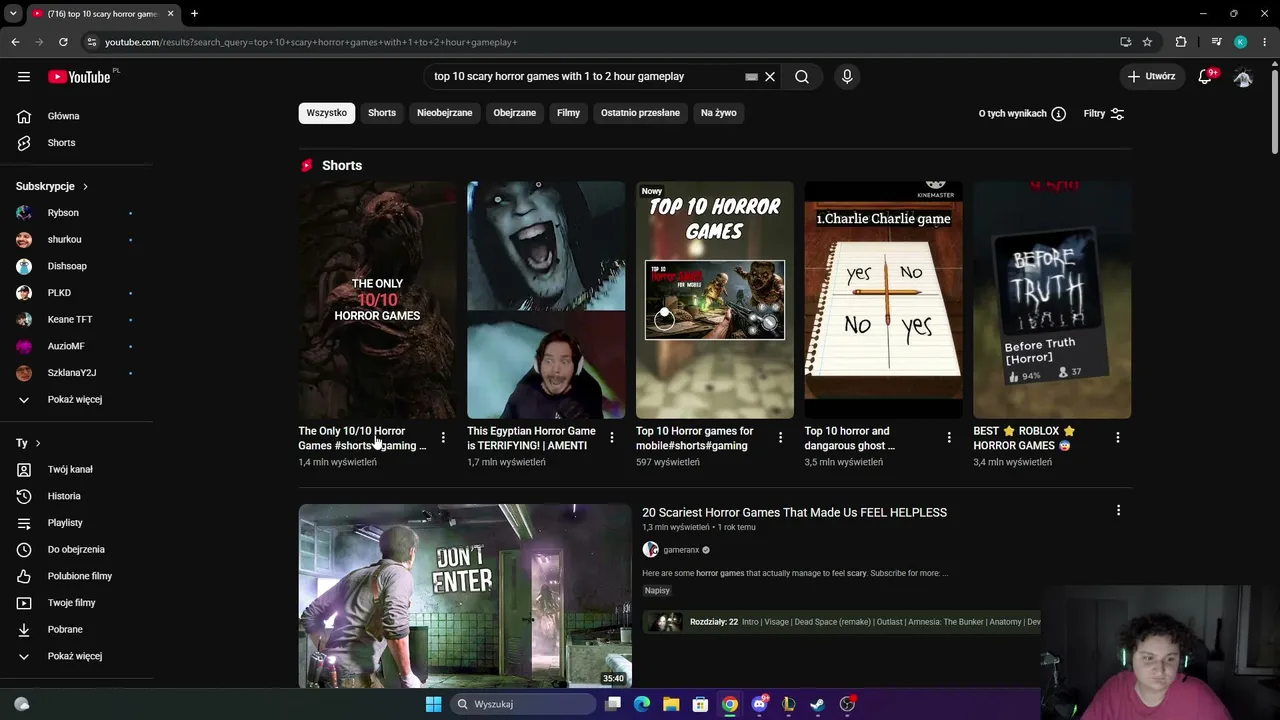Open the Chrome tab search dropdown

[13, 14]
